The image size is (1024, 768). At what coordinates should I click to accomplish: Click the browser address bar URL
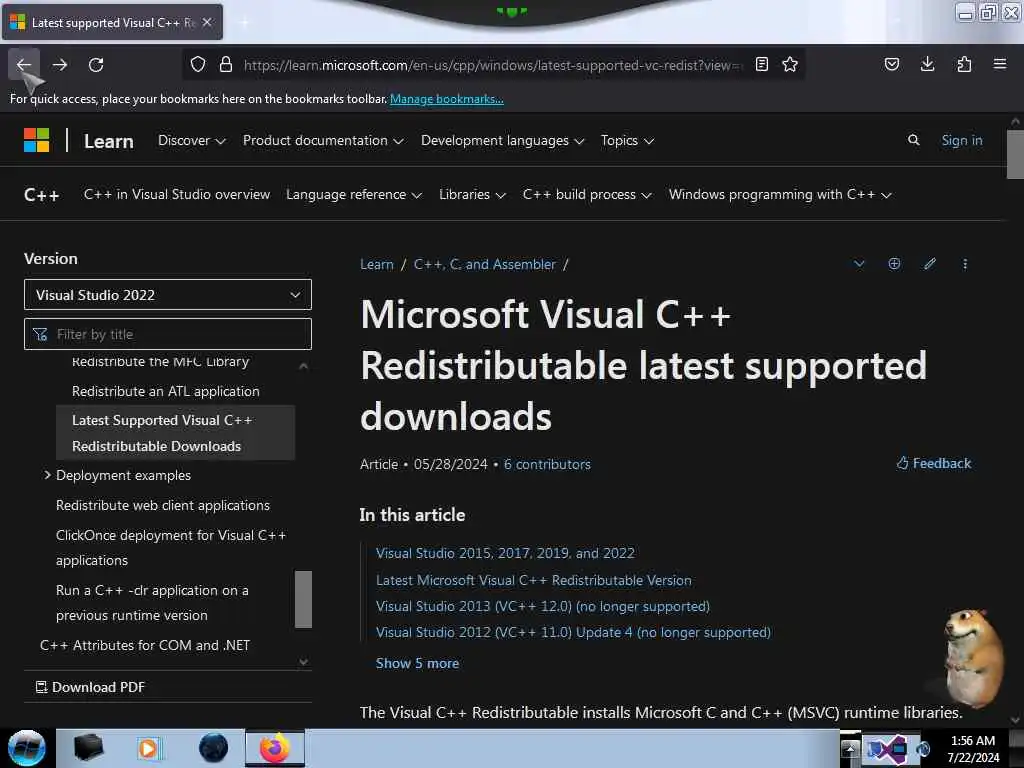tap(492, 65)
